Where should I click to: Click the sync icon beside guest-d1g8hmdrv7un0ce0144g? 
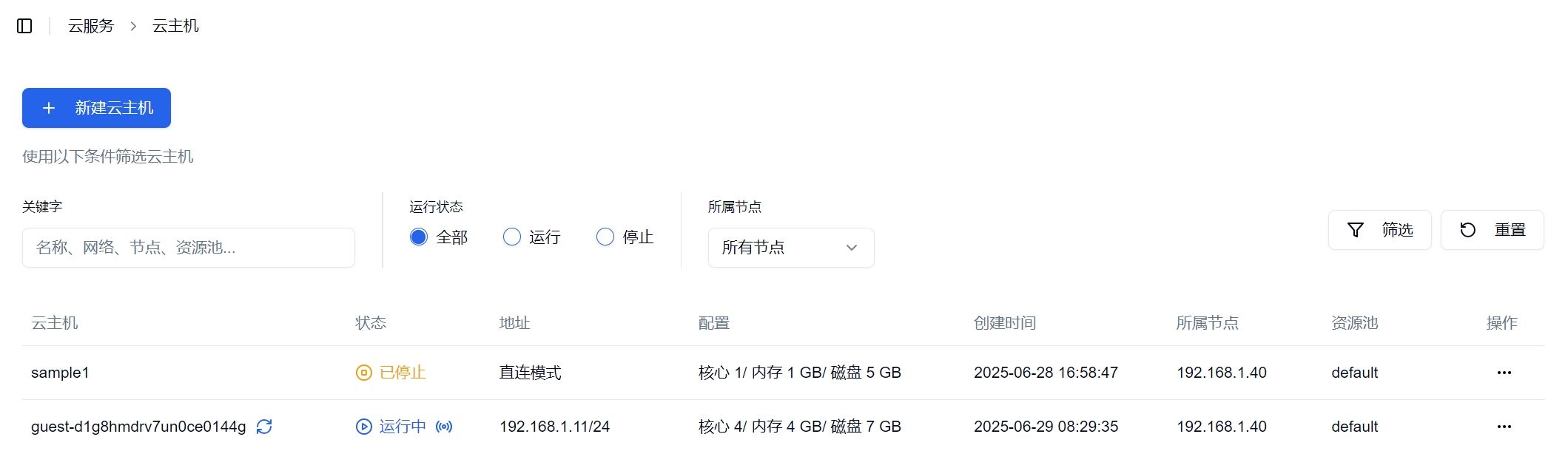[264, 427]
